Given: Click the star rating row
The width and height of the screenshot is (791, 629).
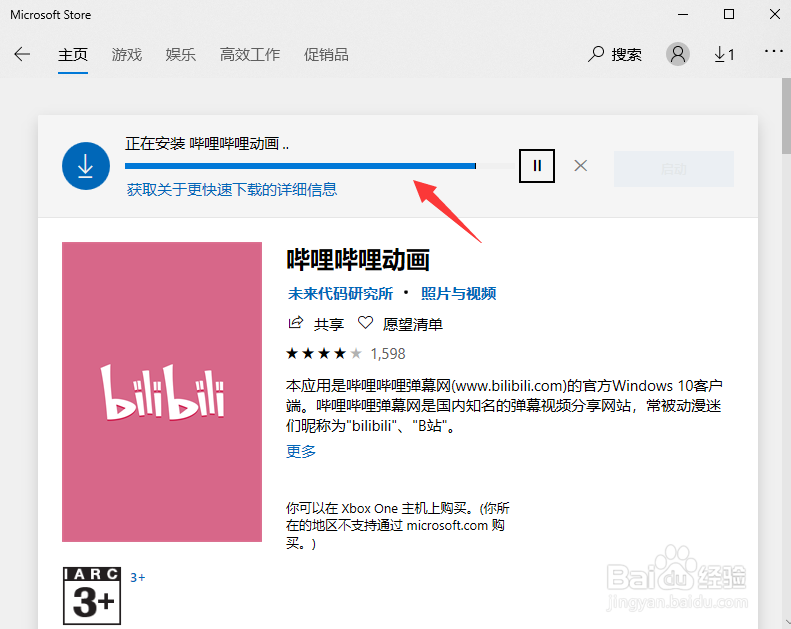Looking at the screenshot, I should pos(324,354).
